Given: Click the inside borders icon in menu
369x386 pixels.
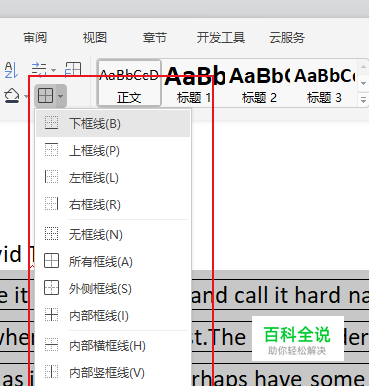Looking at the screenshot, I should [x=51, y=315].
